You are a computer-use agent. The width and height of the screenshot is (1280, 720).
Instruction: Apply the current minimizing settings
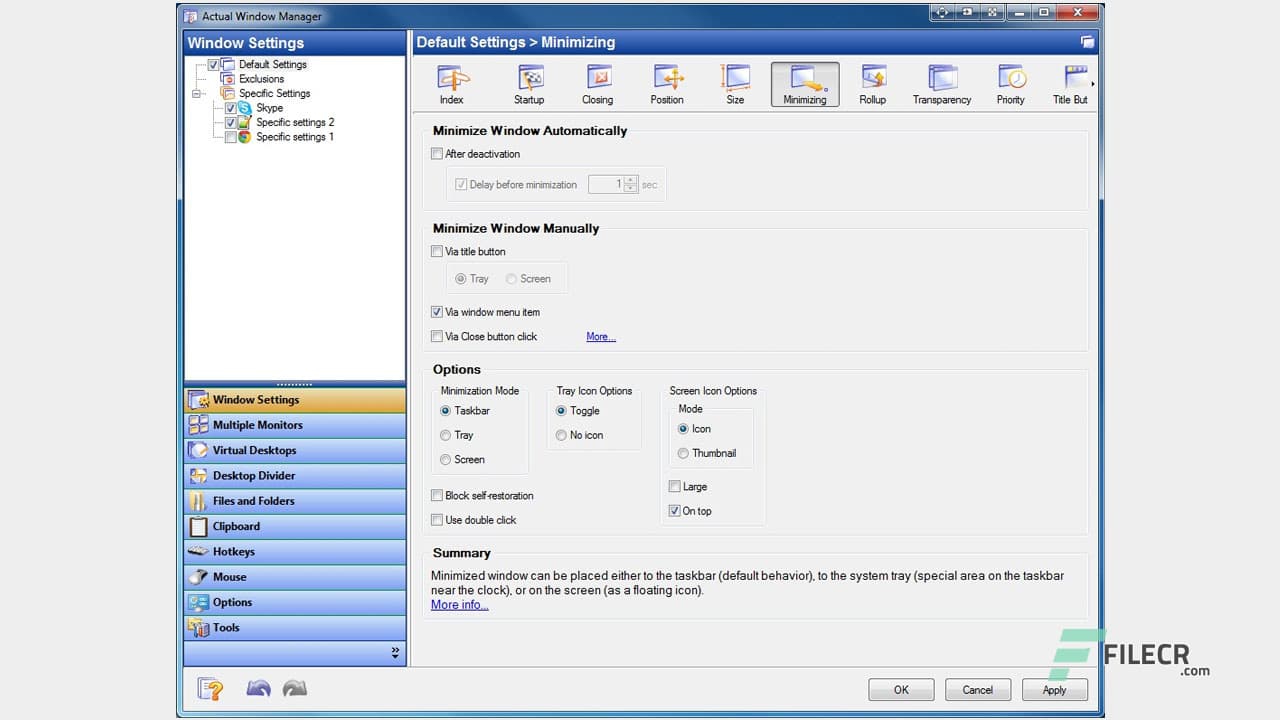point(1054,689)
